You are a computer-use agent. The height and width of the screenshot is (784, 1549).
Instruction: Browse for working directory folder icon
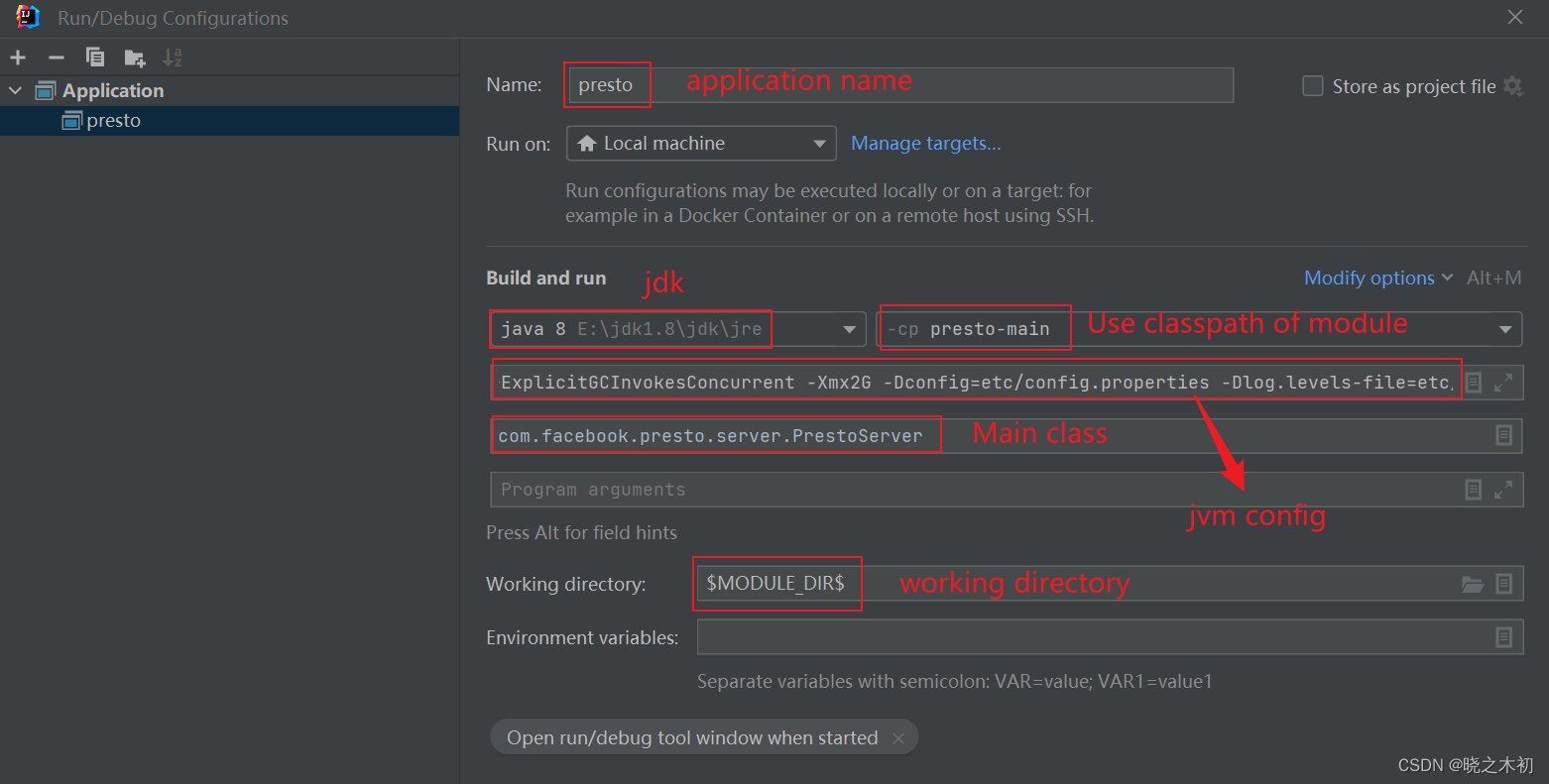pyautogui.click(x=1473, y=584)
